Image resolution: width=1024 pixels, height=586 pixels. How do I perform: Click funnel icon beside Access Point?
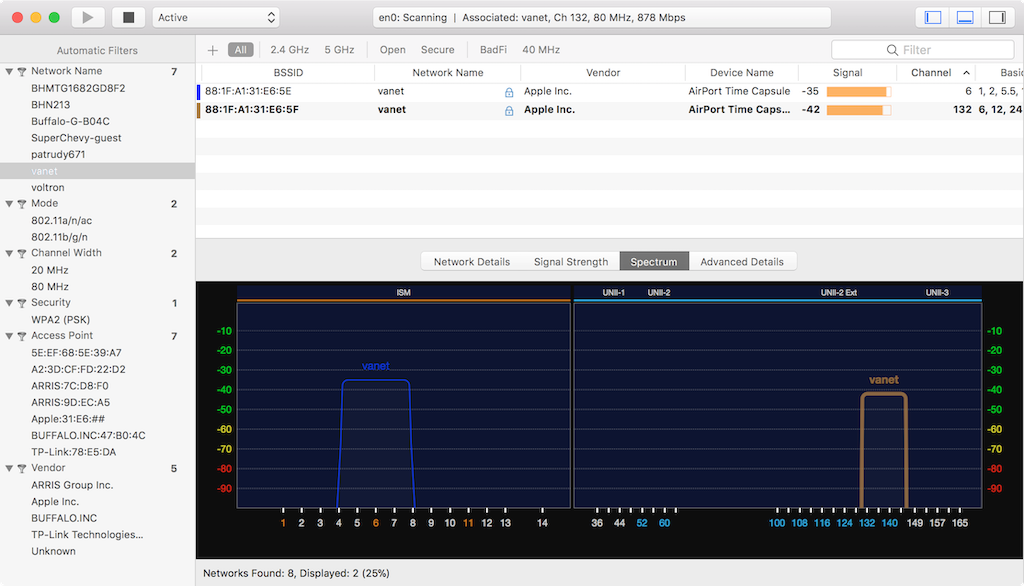(22, 336)
